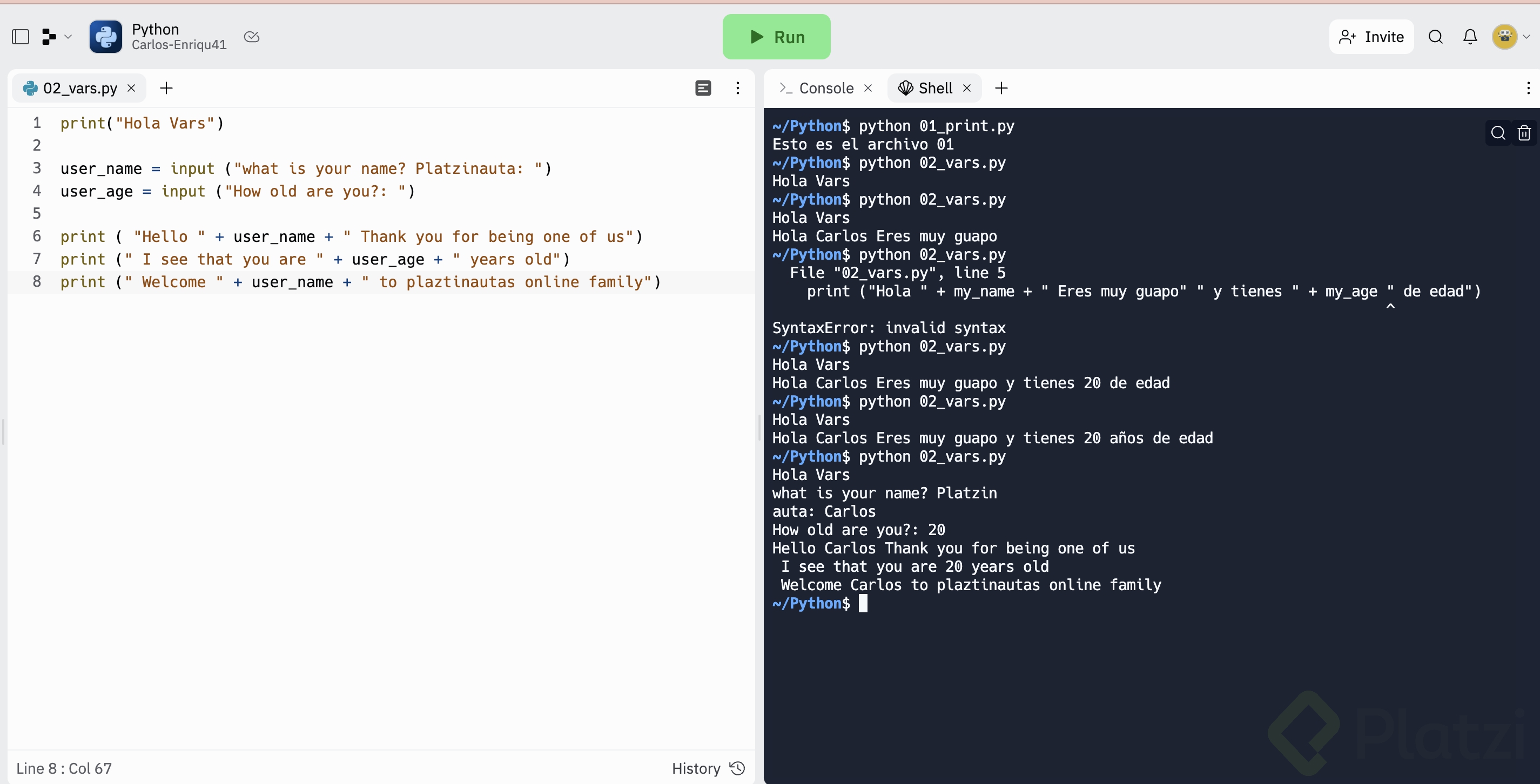Open the notifications bell

[x=1470, y=37]
